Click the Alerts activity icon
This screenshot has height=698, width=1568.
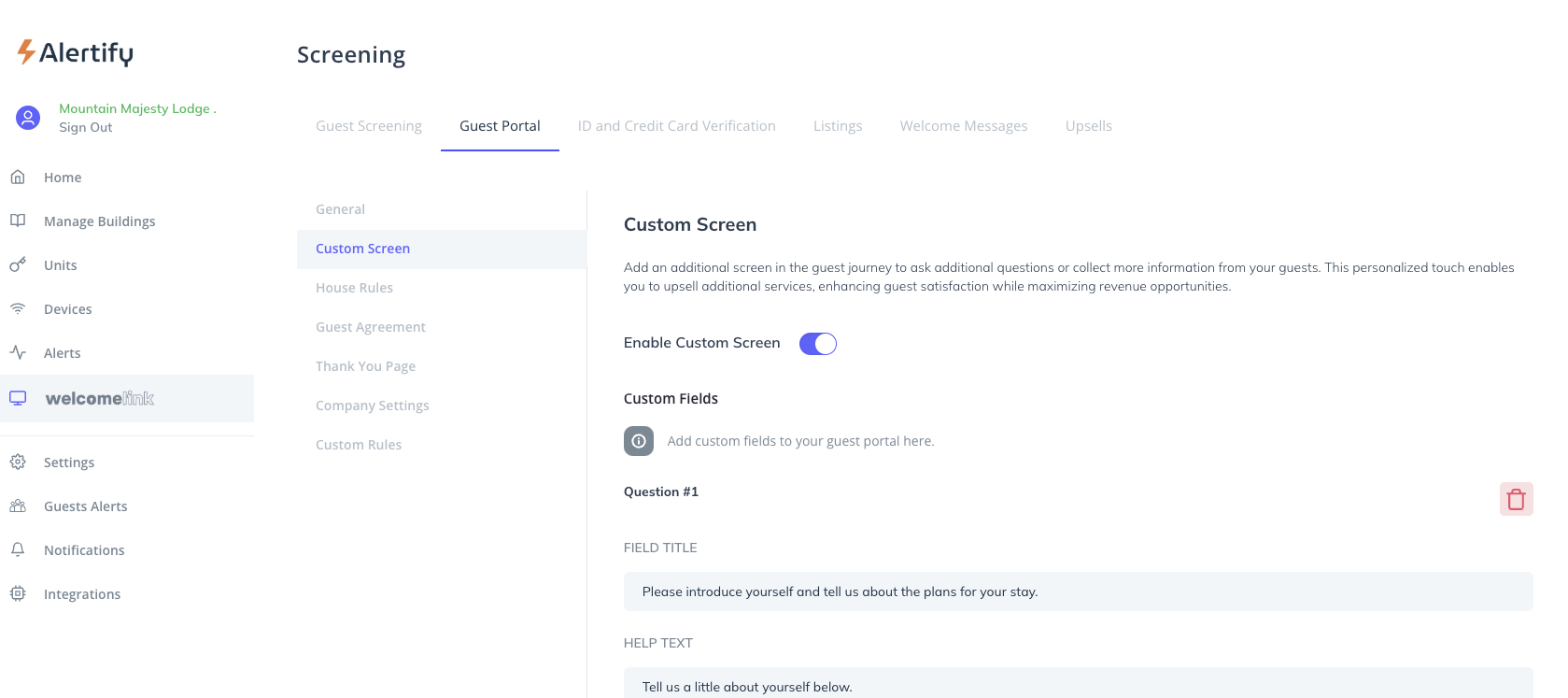(18, 352)
